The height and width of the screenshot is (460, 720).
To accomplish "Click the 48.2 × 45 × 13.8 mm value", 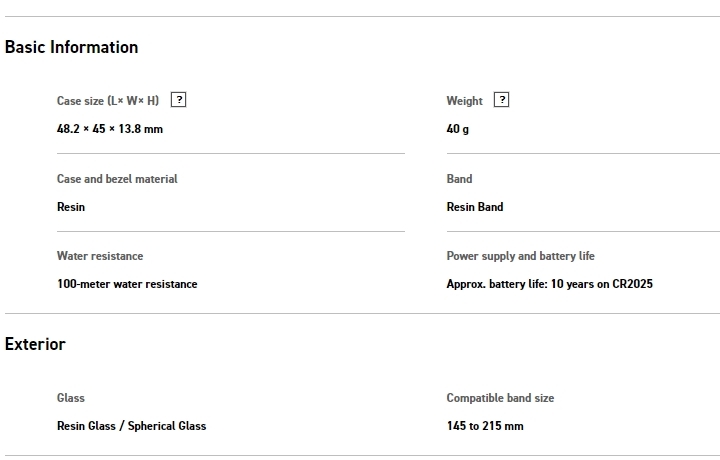I will click(110, 129).
